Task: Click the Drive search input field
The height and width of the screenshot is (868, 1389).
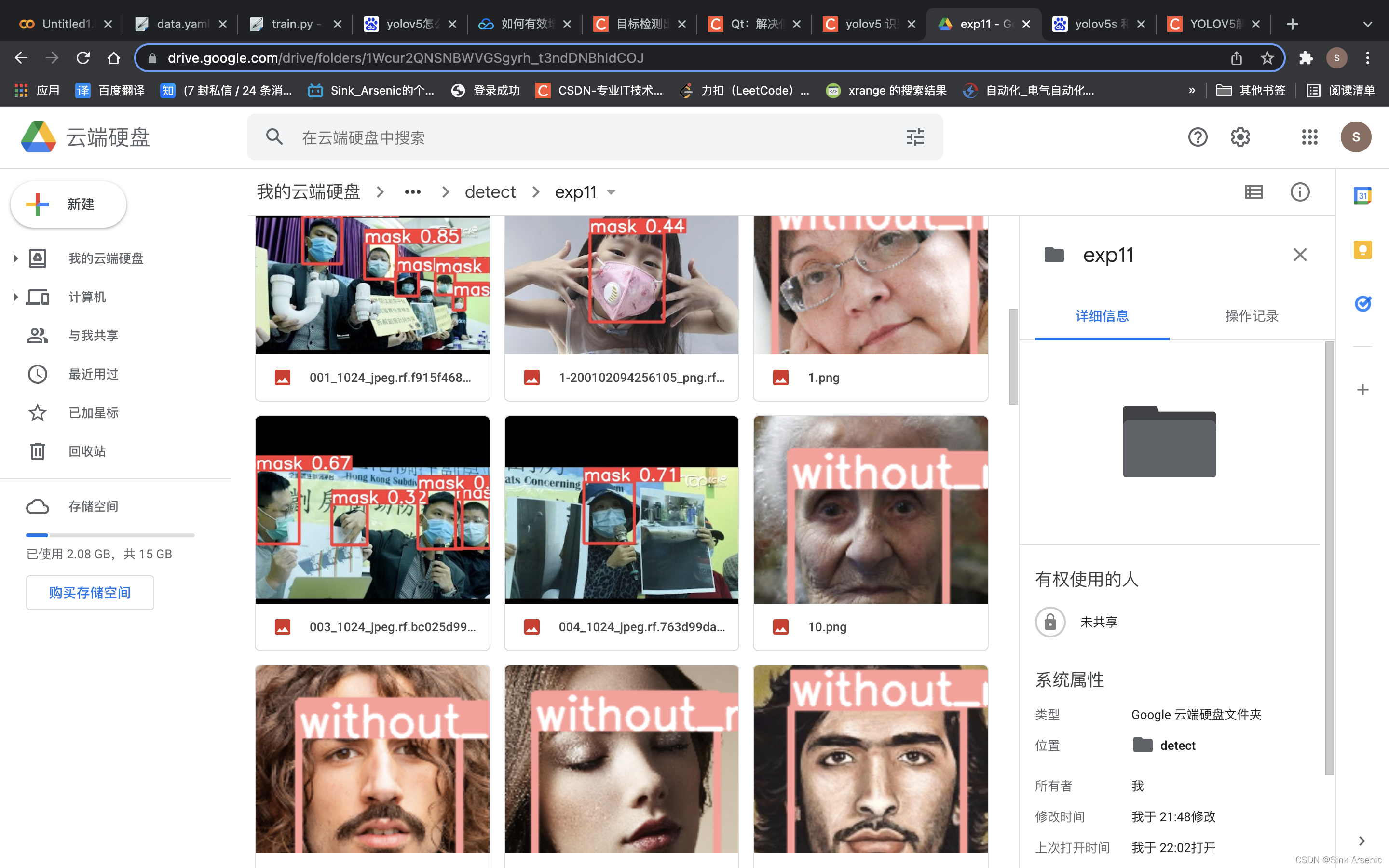Action: coord(597,137)
